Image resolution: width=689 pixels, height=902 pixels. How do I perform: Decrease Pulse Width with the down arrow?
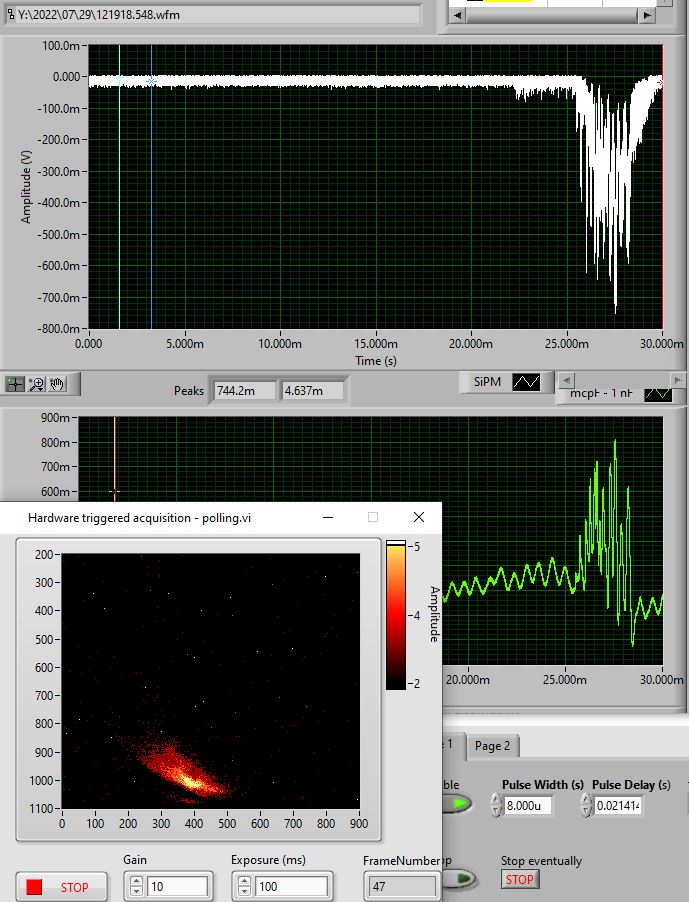(x=496, y=811)
